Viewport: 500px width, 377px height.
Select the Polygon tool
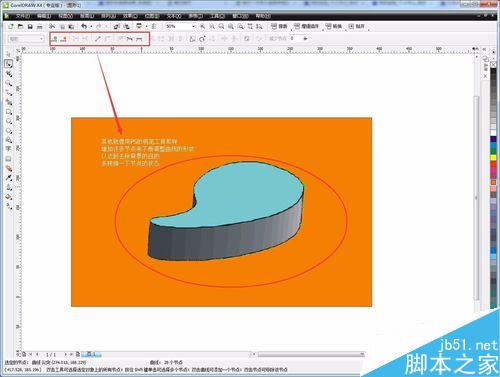9,130
